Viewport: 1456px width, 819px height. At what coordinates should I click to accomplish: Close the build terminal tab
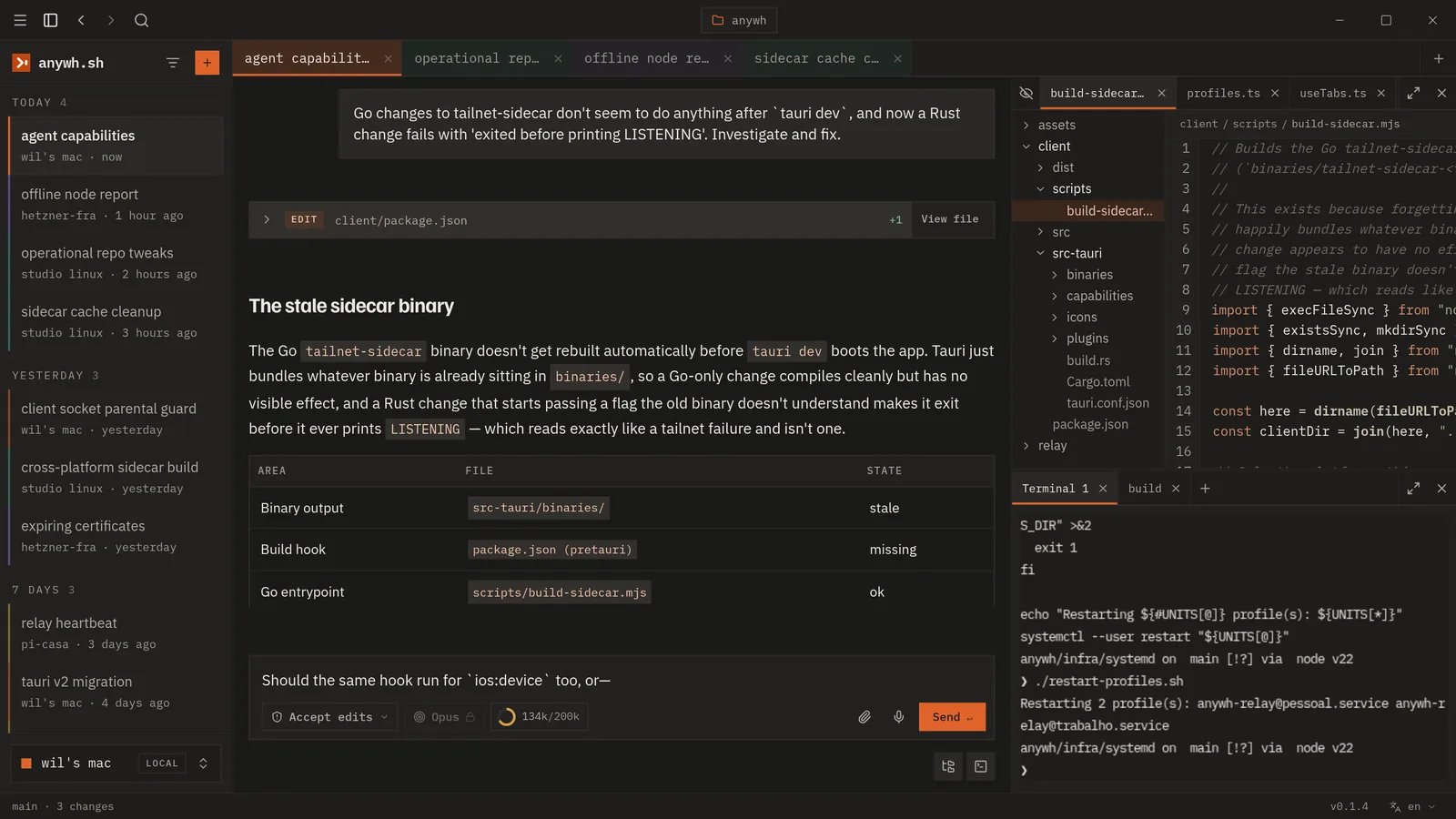1176,489
